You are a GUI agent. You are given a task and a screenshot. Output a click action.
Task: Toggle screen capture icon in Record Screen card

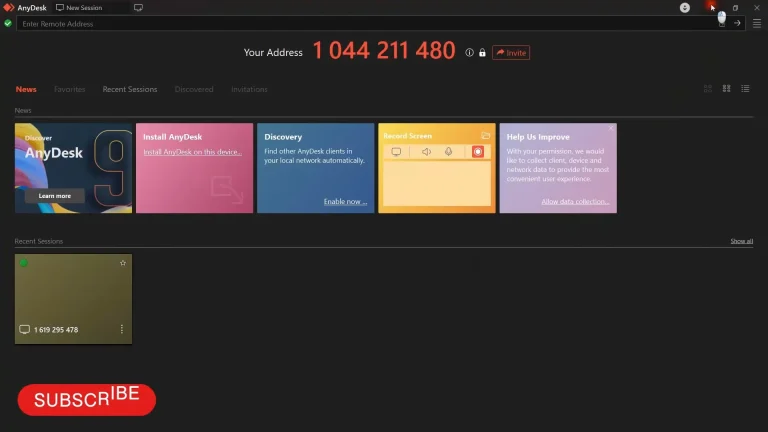click(396, 152)
